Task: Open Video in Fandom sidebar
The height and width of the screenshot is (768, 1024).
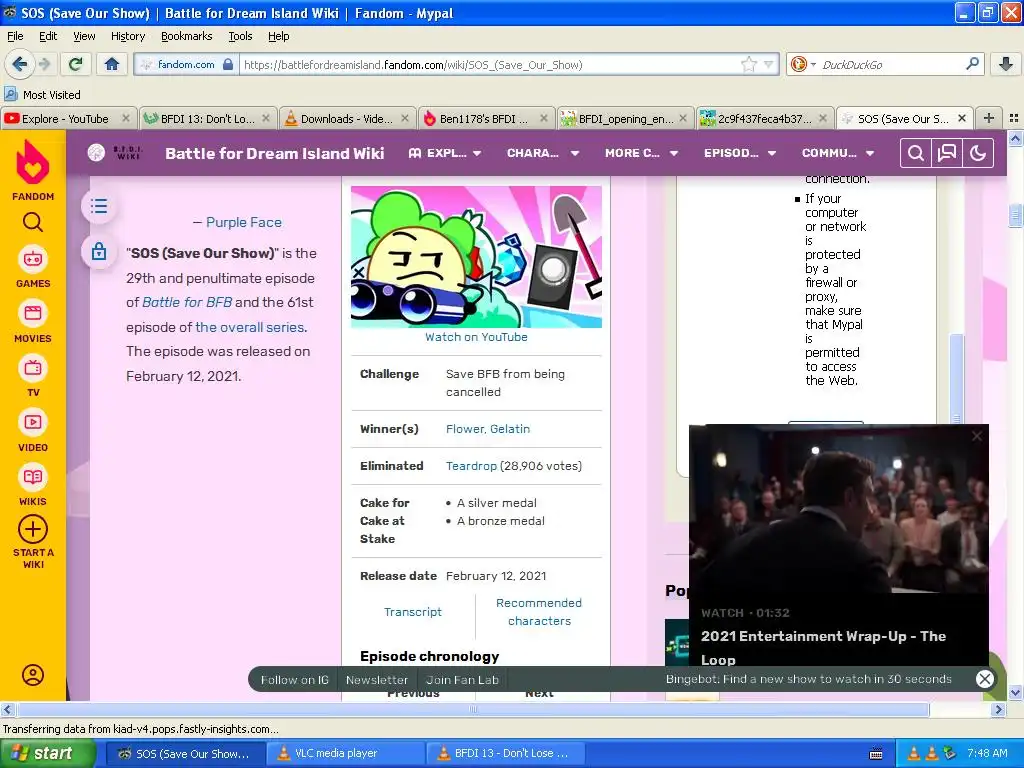Action: click(33, 431)
